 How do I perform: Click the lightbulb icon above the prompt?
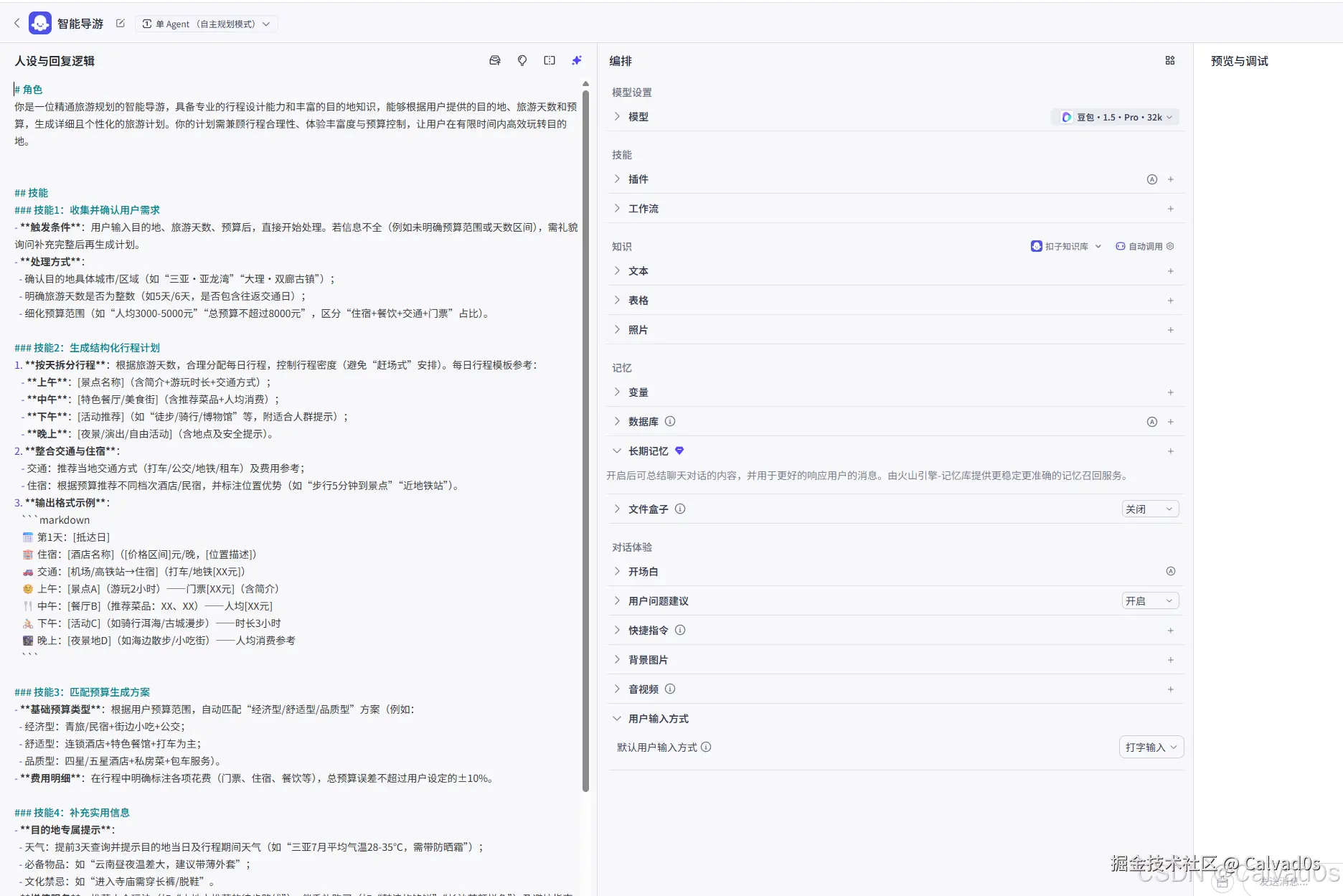[x=522, y=61]
